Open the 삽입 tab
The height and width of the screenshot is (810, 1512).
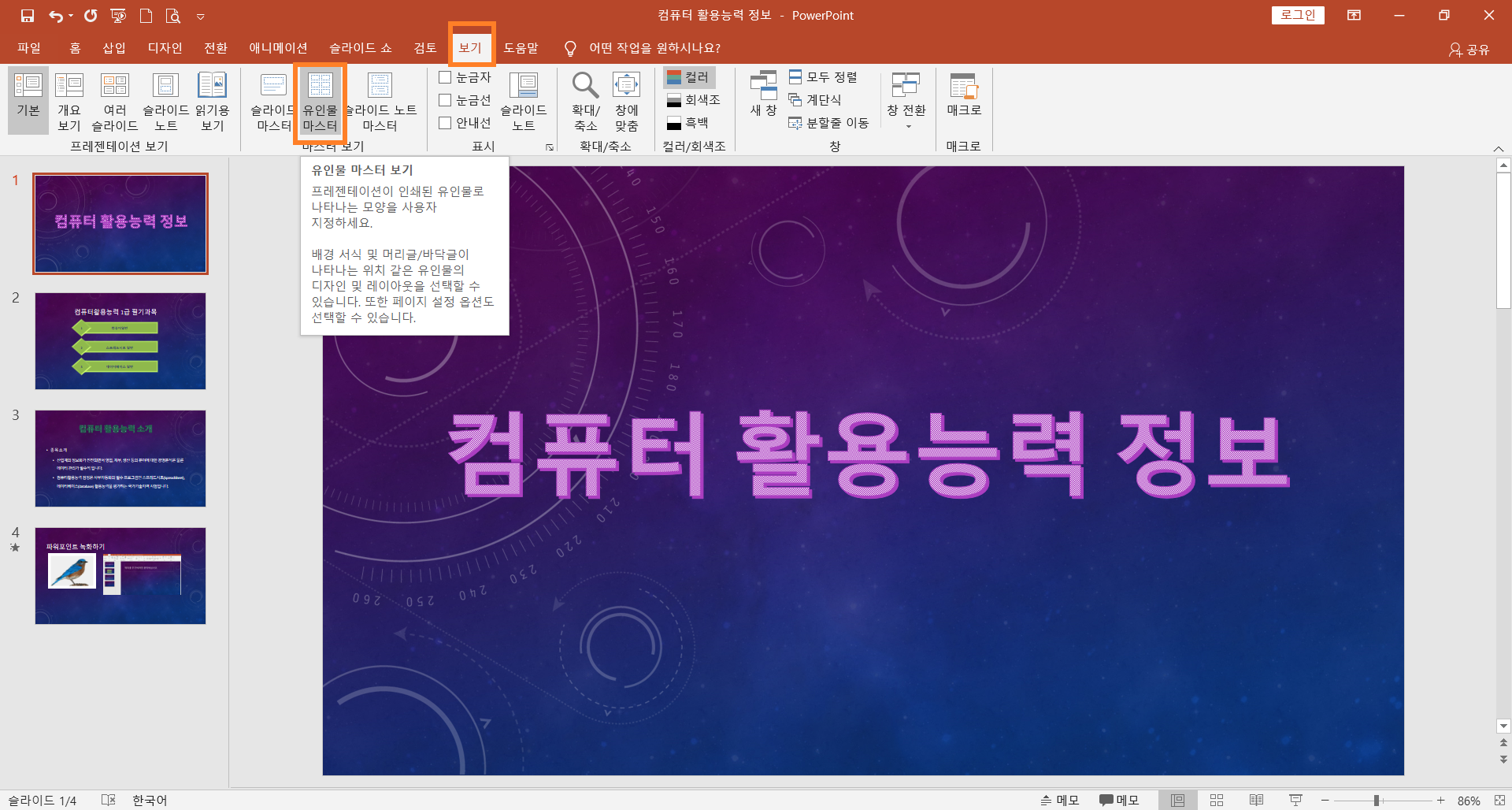coord(114,48)
